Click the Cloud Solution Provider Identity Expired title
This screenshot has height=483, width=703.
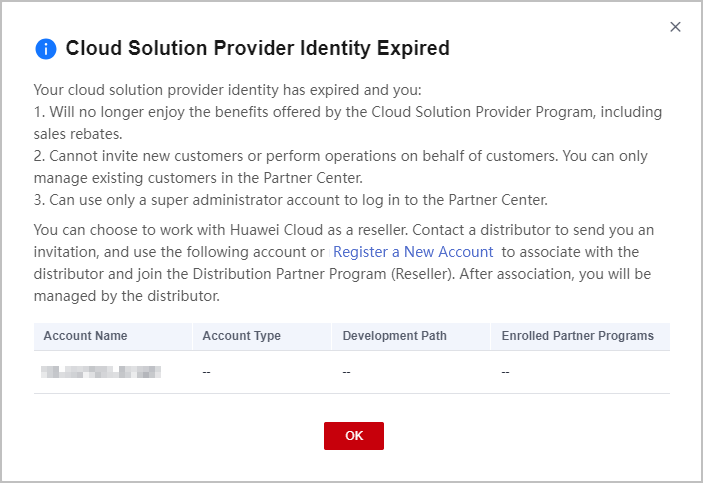(257, 48)
